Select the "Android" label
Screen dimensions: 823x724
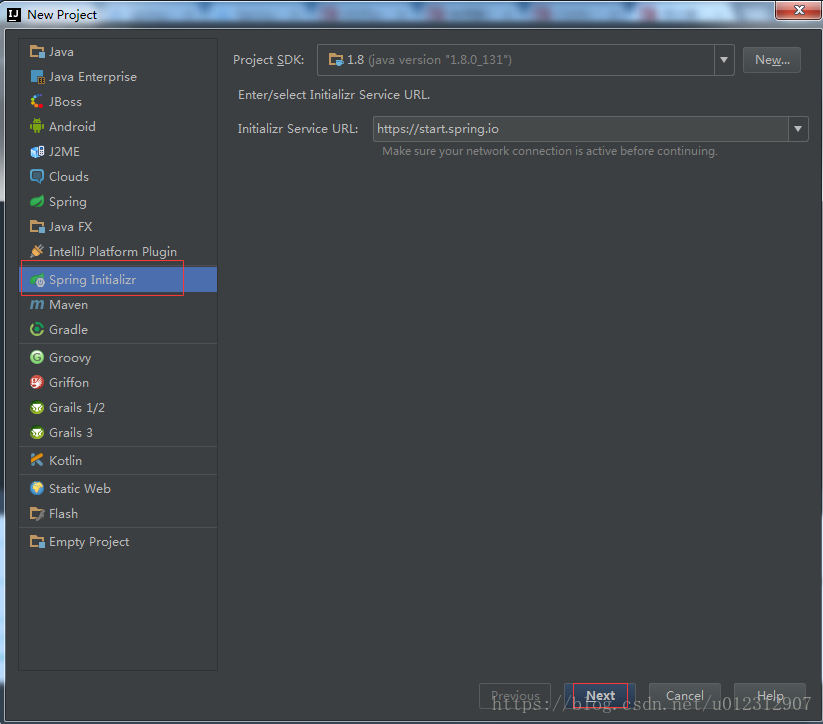[x=72, y=127]
